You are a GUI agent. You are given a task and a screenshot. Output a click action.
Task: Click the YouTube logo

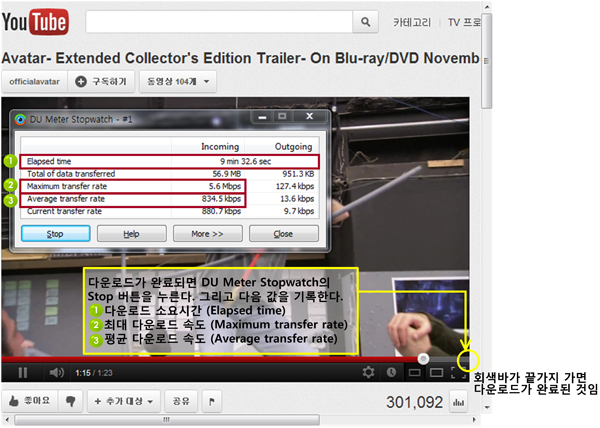(35, 22)
